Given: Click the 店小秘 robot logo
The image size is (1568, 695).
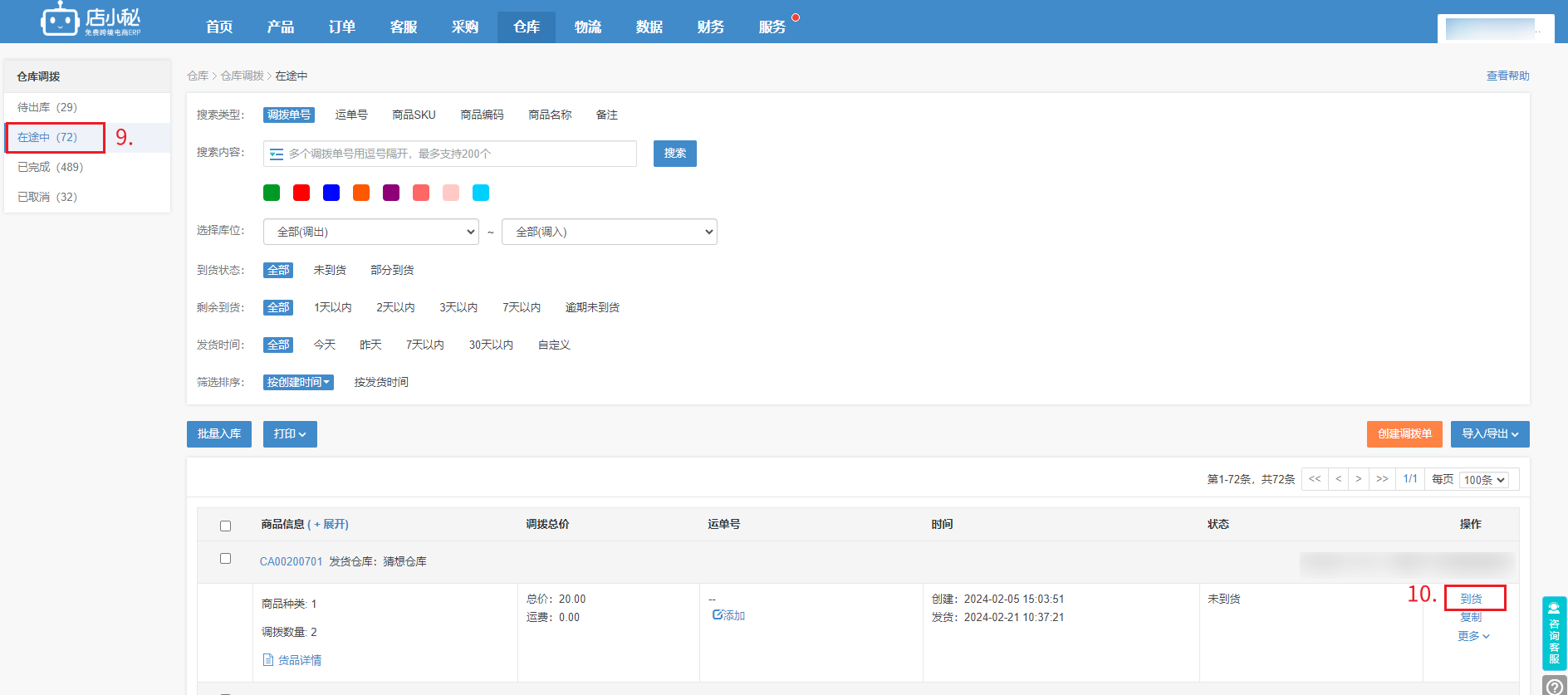Looking at the screenshot, I should (91, 20).
